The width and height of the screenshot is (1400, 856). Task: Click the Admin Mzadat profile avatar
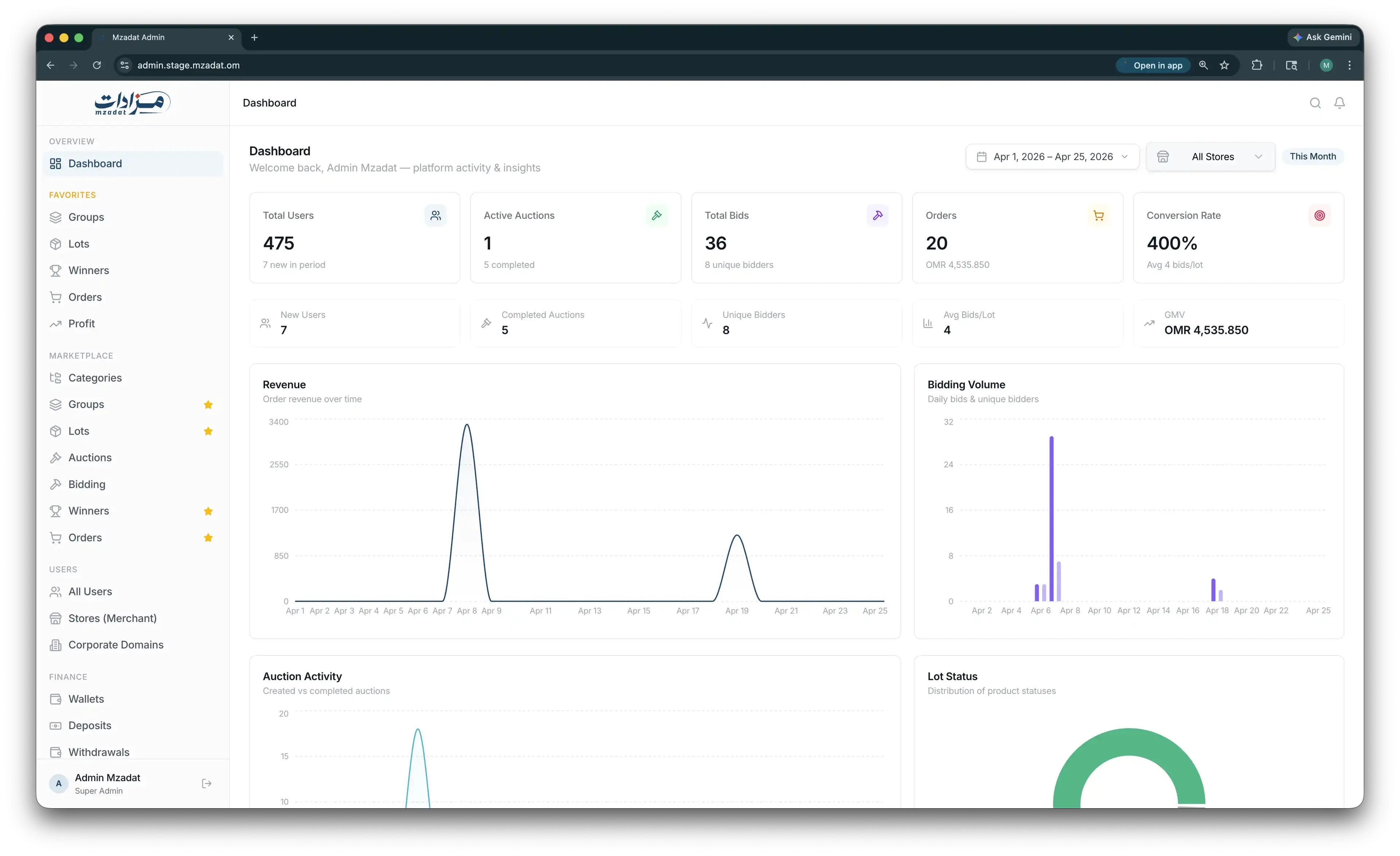(59, 783)
